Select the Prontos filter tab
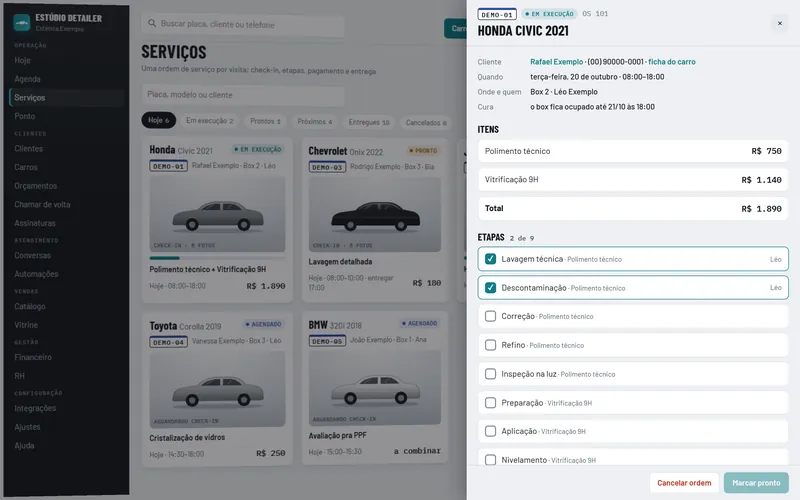The width and height of the screenshot is (800, 500). 265,121
